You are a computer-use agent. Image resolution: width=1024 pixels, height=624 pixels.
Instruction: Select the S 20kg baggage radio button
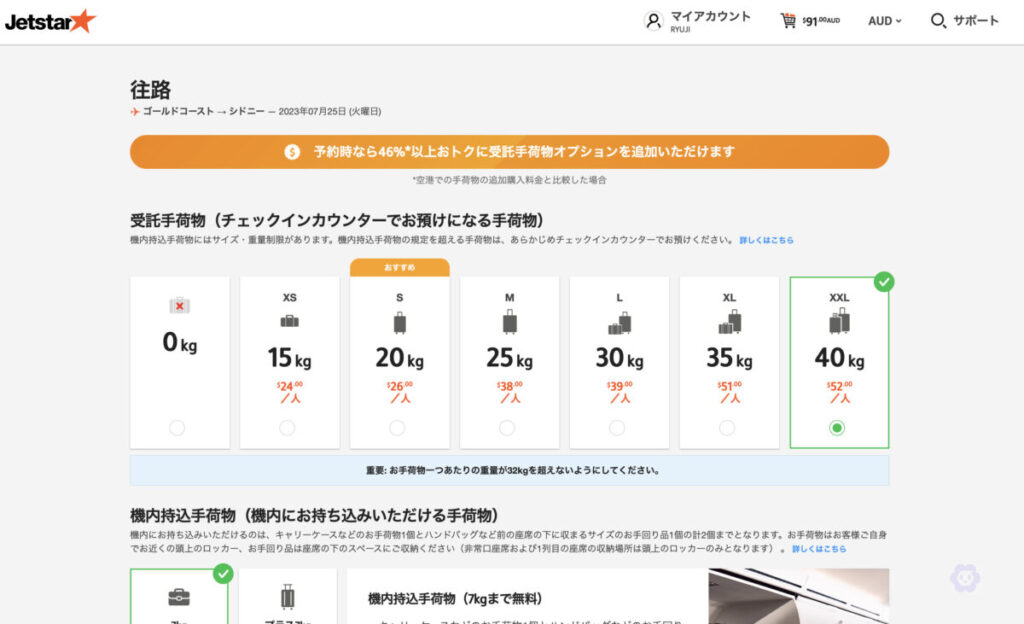(x=398, y=428)
